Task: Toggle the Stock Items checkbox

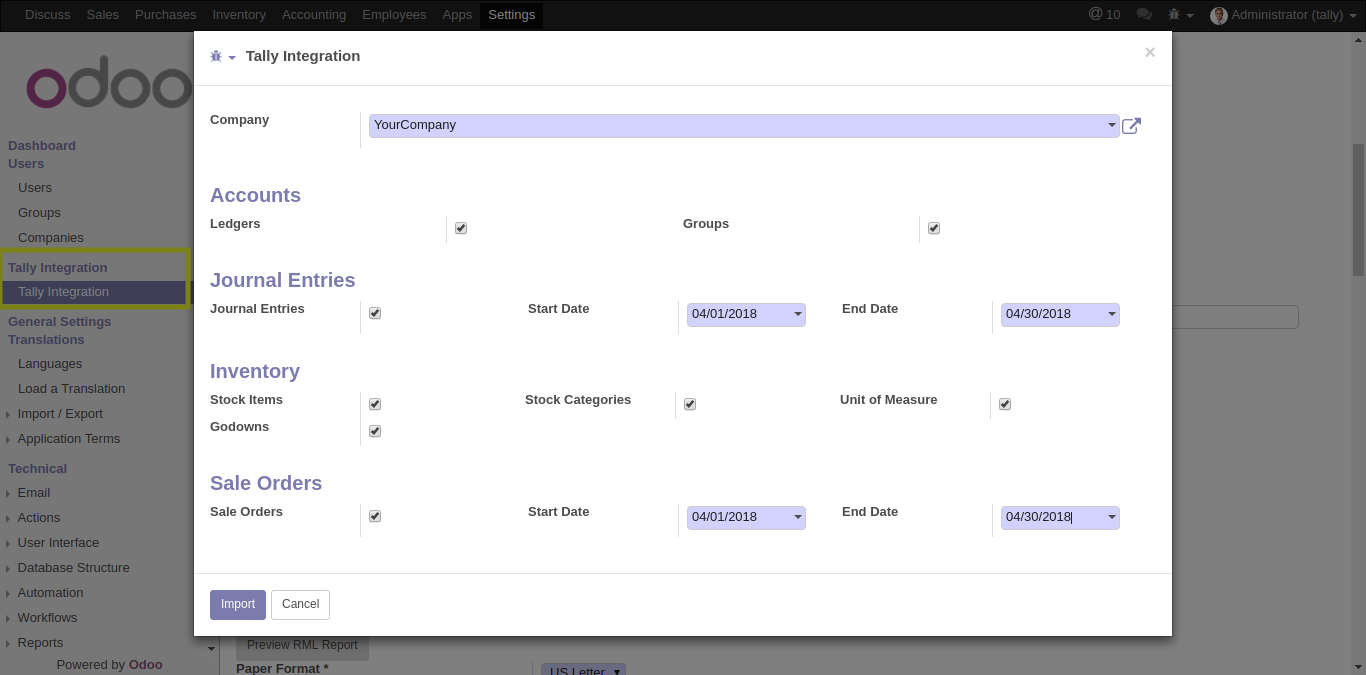Action: point(375,404)
